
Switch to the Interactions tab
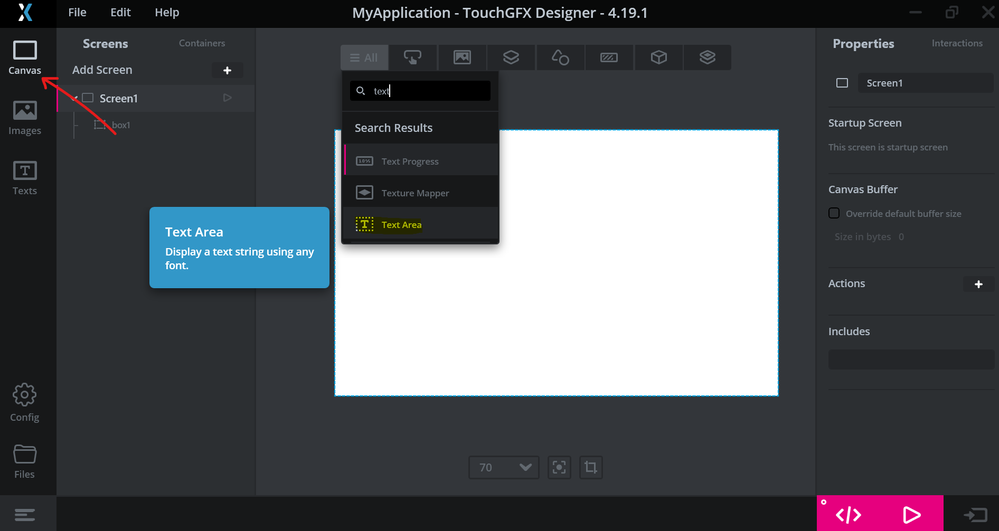[x=957, y=43]
